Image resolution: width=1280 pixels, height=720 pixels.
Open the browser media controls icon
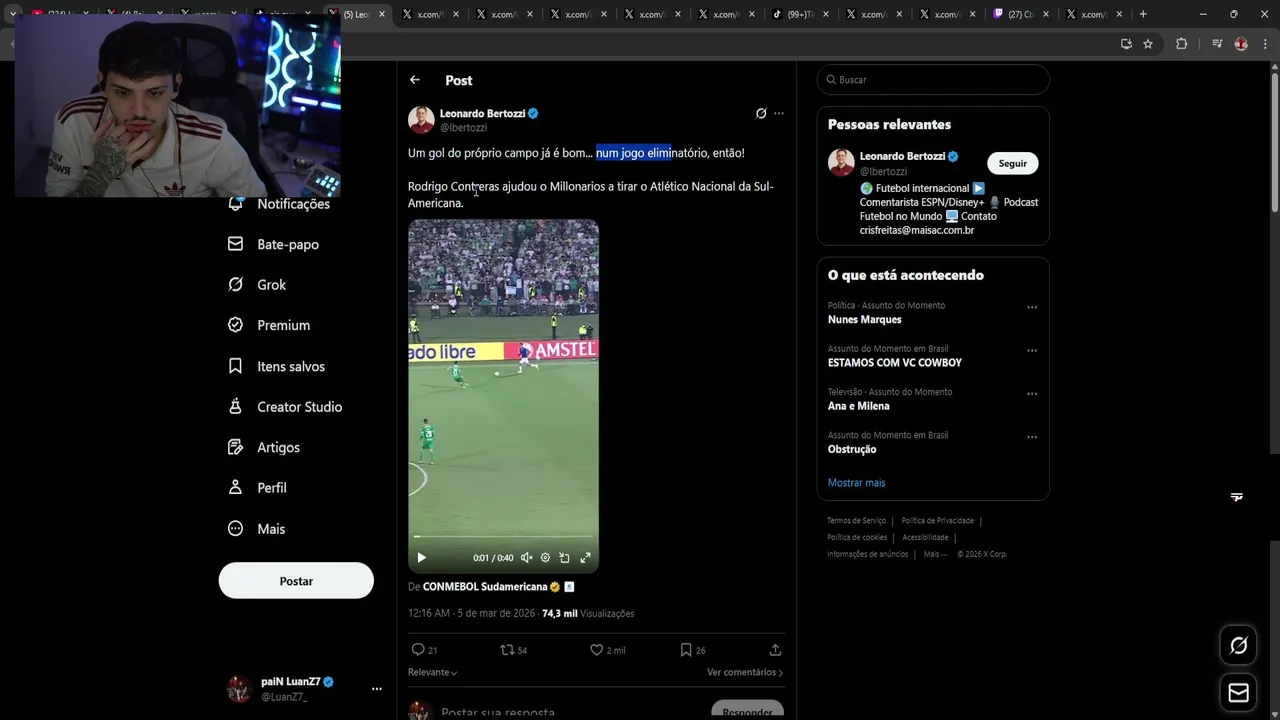point(1217,44)
